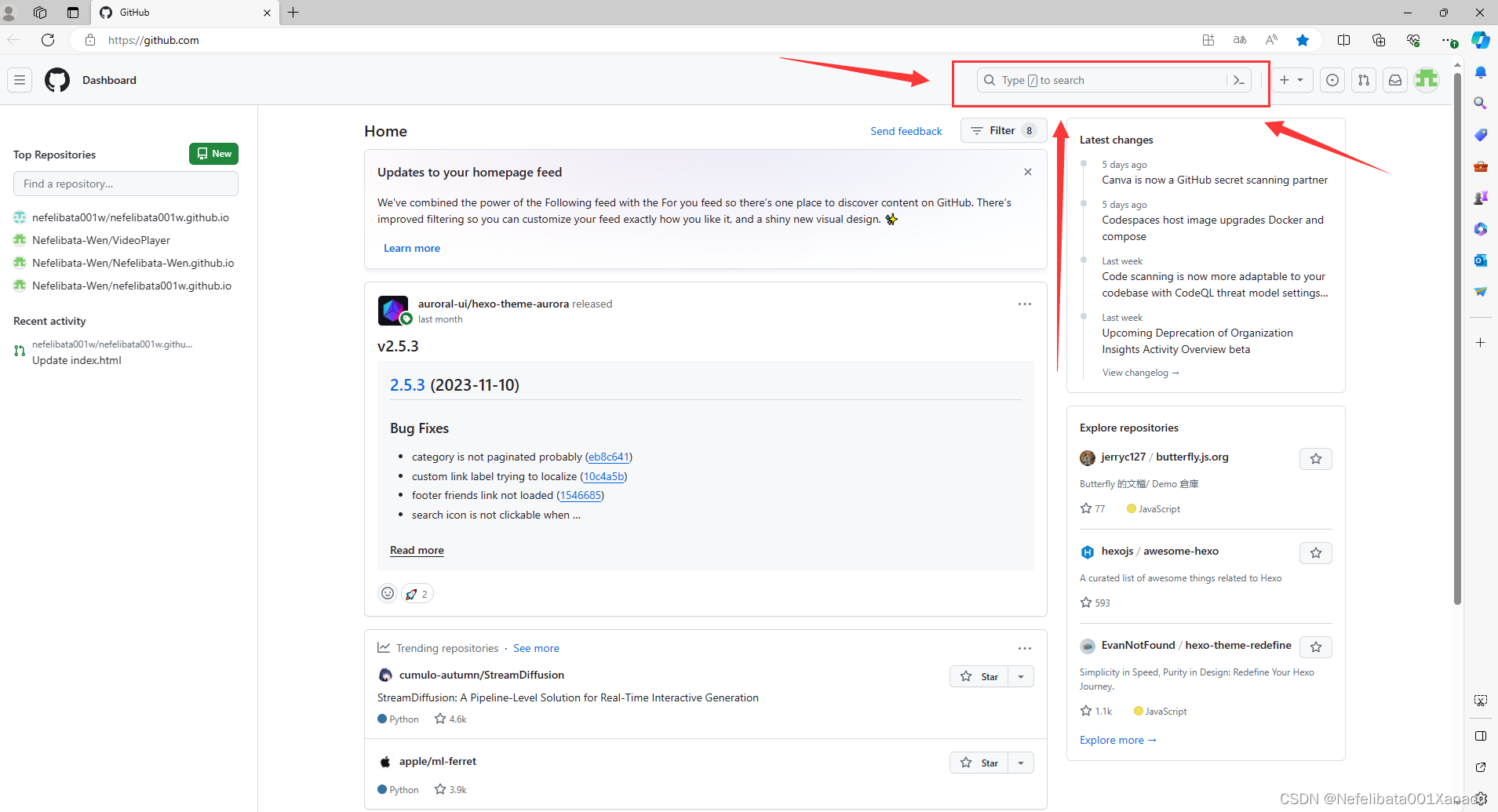Open nefelibata001w/nefelibata001w.github.io repository
The width and height of the screenshot is (1498, 812).
point(130,217)
